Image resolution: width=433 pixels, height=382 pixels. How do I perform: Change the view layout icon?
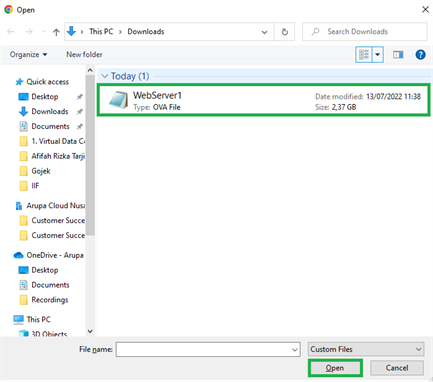(x=364, y=55)
